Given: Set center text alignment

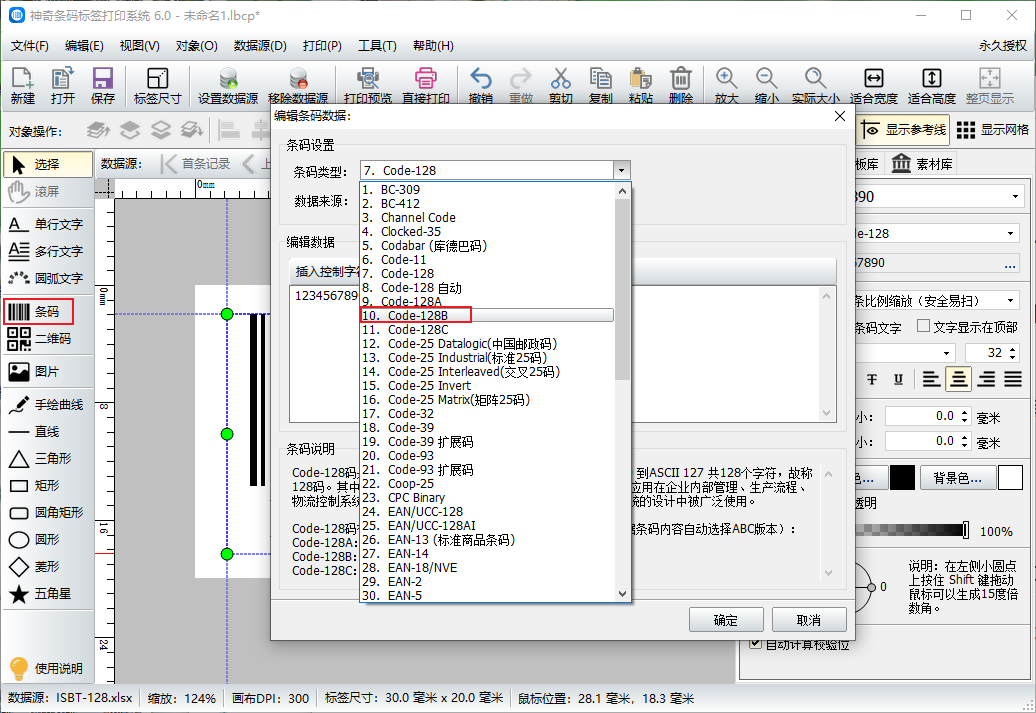Looking at the screenshot, I should tap(959, 379).
